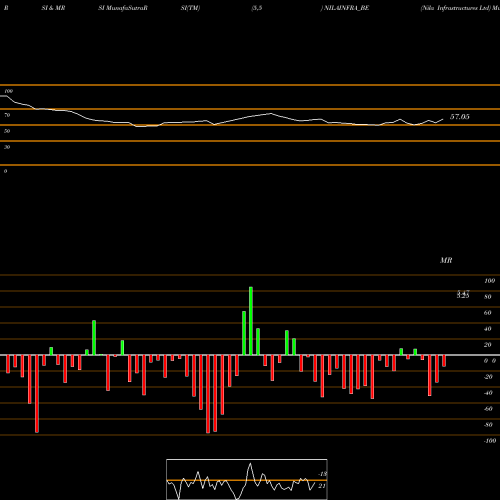Click the RSI line end near 57.05
Image resolution: width=500 pixels, height=500 pixels.
coord(443,119)
